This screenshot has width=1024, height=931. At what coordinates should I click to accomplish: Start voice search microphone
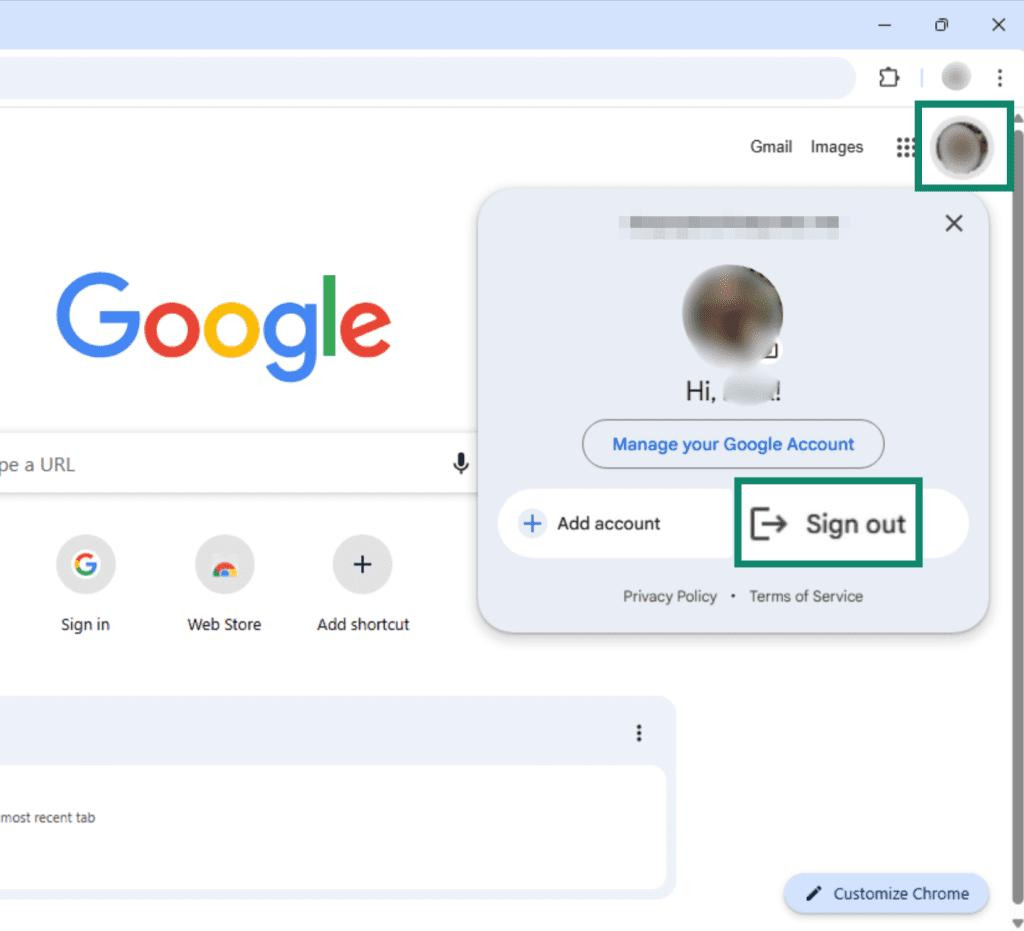[x=460, y=464]
